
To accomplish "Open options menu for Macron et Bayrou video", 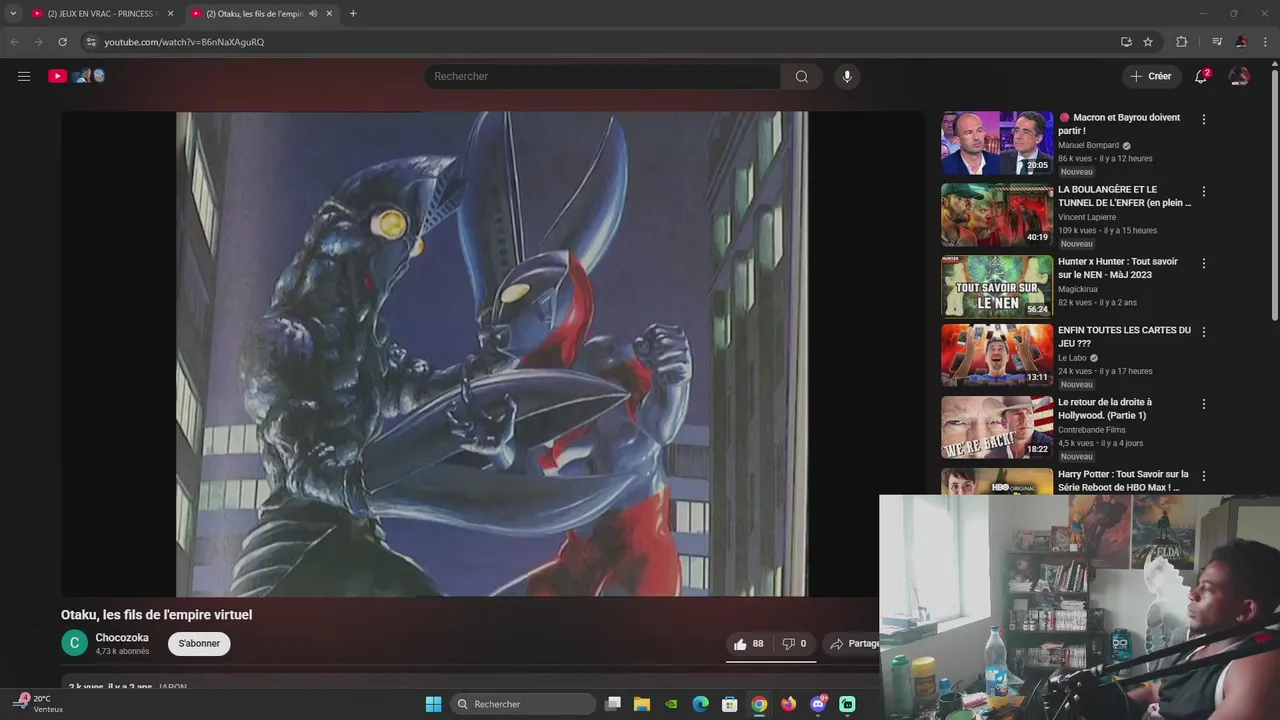I will (x=1204, y=119).
